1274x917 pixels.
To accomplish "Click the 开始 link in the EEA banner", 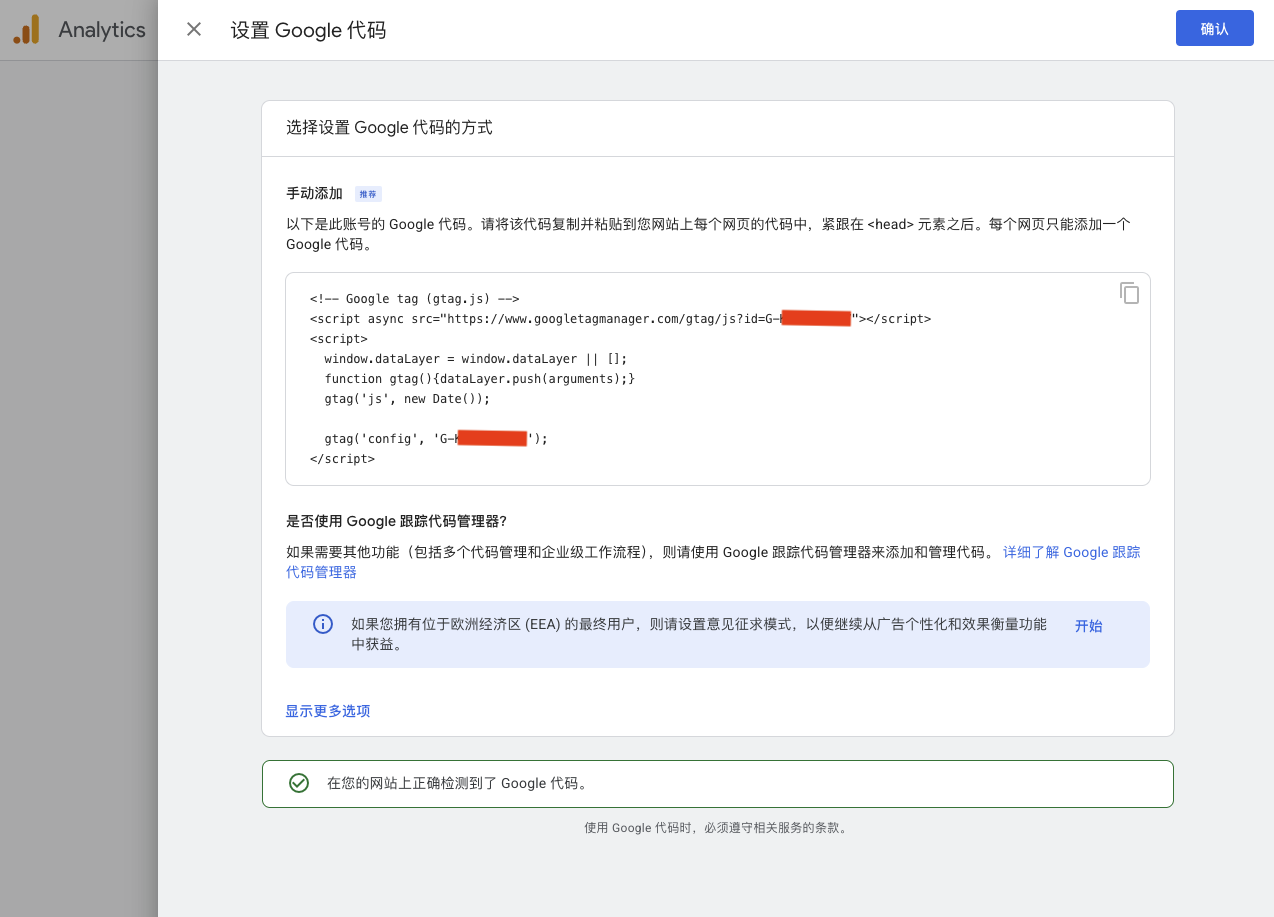I will [x=1088, y=625].
